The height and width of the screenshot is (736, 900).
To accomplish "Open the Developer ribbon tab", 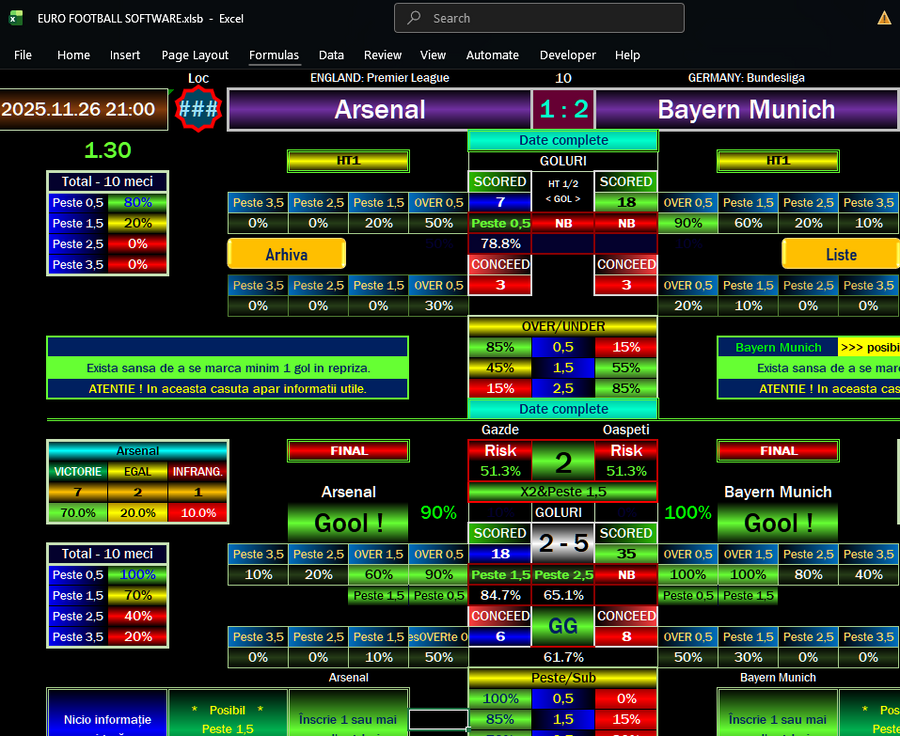I will point(567,55).
